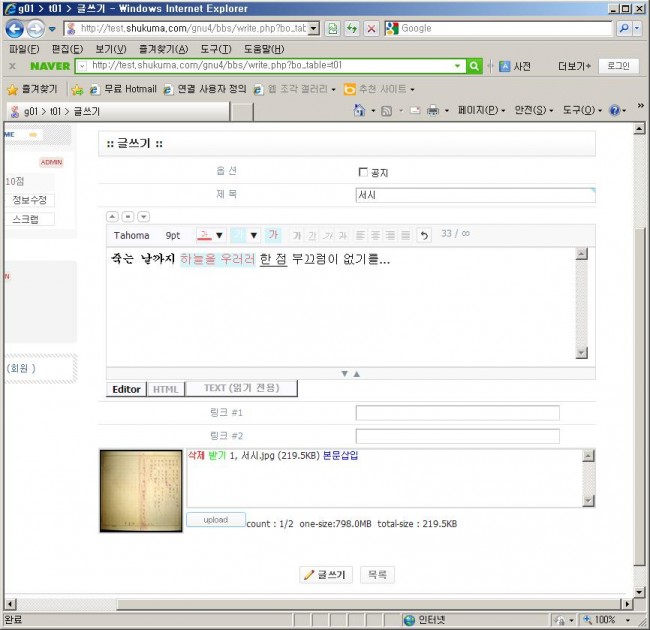Click the 글쓰기 submit button
This screenshot has width=650, height=630.
(x=325, y=574)
